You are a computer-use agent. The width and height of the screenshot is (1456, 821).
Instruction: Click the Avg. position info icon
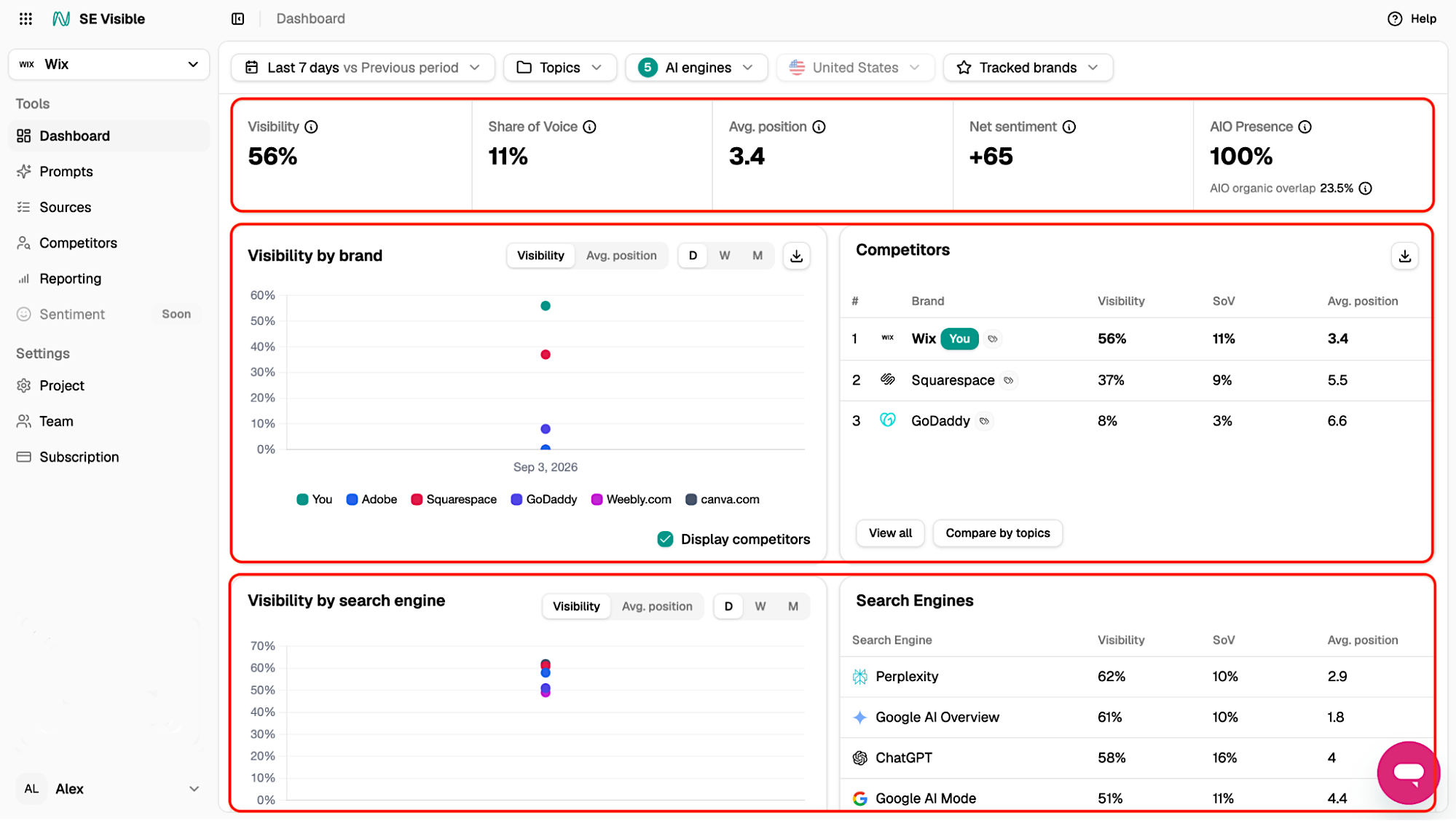click(819, 127)
